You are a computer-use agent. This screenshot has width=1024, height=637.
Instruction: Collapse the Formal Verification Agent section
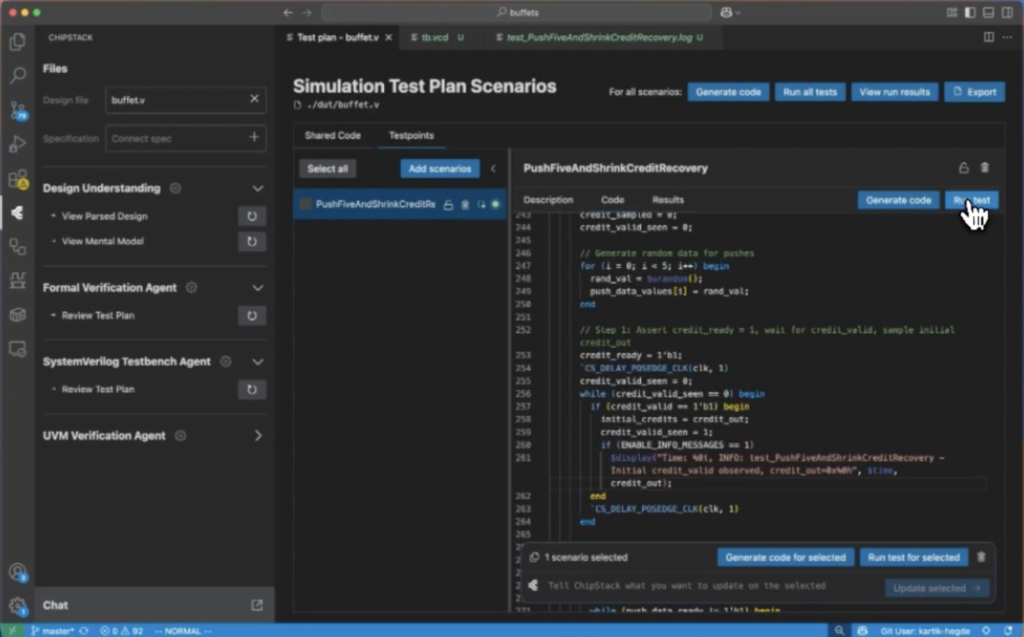[257, 288]
